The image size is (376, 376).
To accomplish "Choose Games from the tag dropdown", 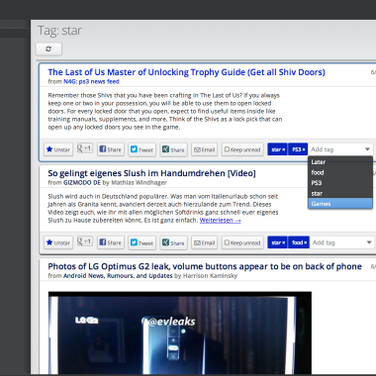I will tap(340, 203).
